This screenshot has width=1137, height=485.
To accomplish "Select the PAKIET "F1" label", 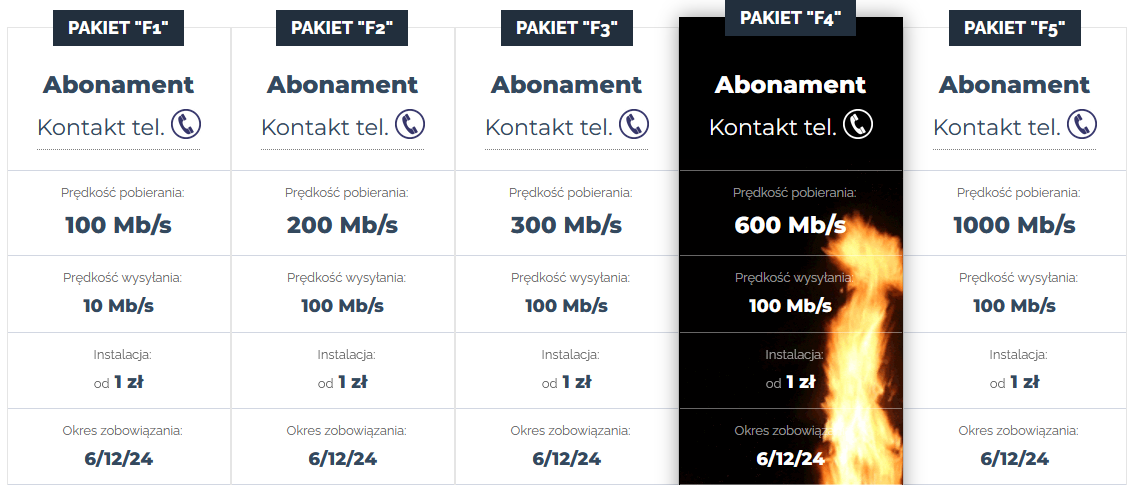I will [x=118, y=28].
